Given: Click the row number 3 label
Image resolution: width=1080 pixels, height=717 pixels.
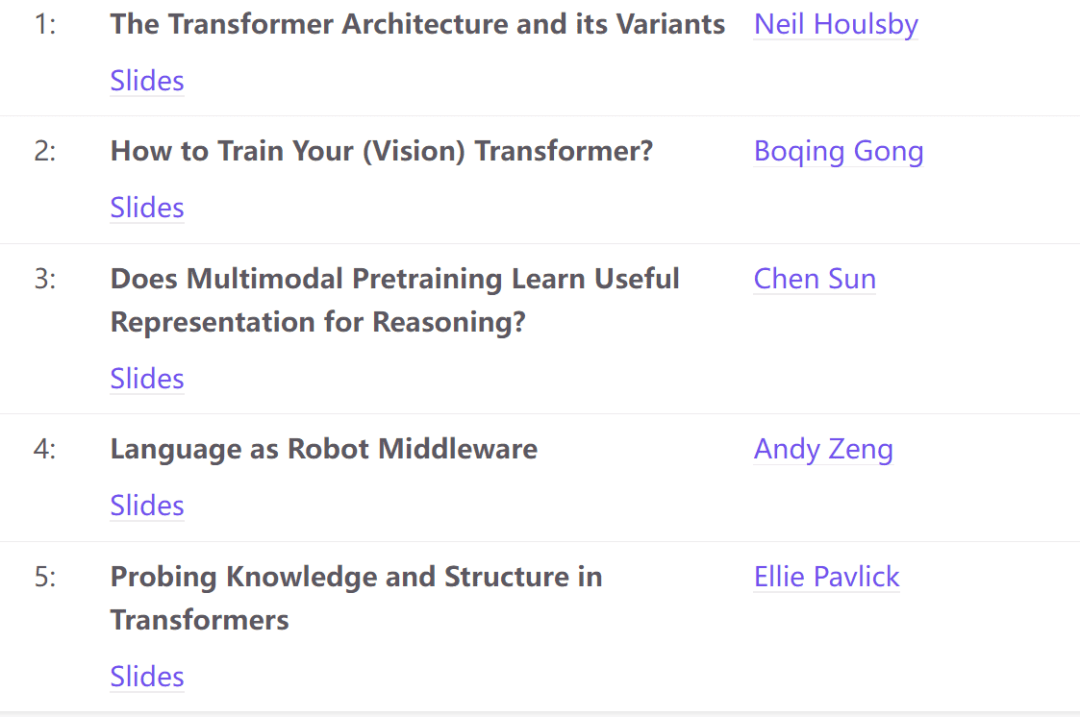Looking at the screenshot, I should coord(44,279).
